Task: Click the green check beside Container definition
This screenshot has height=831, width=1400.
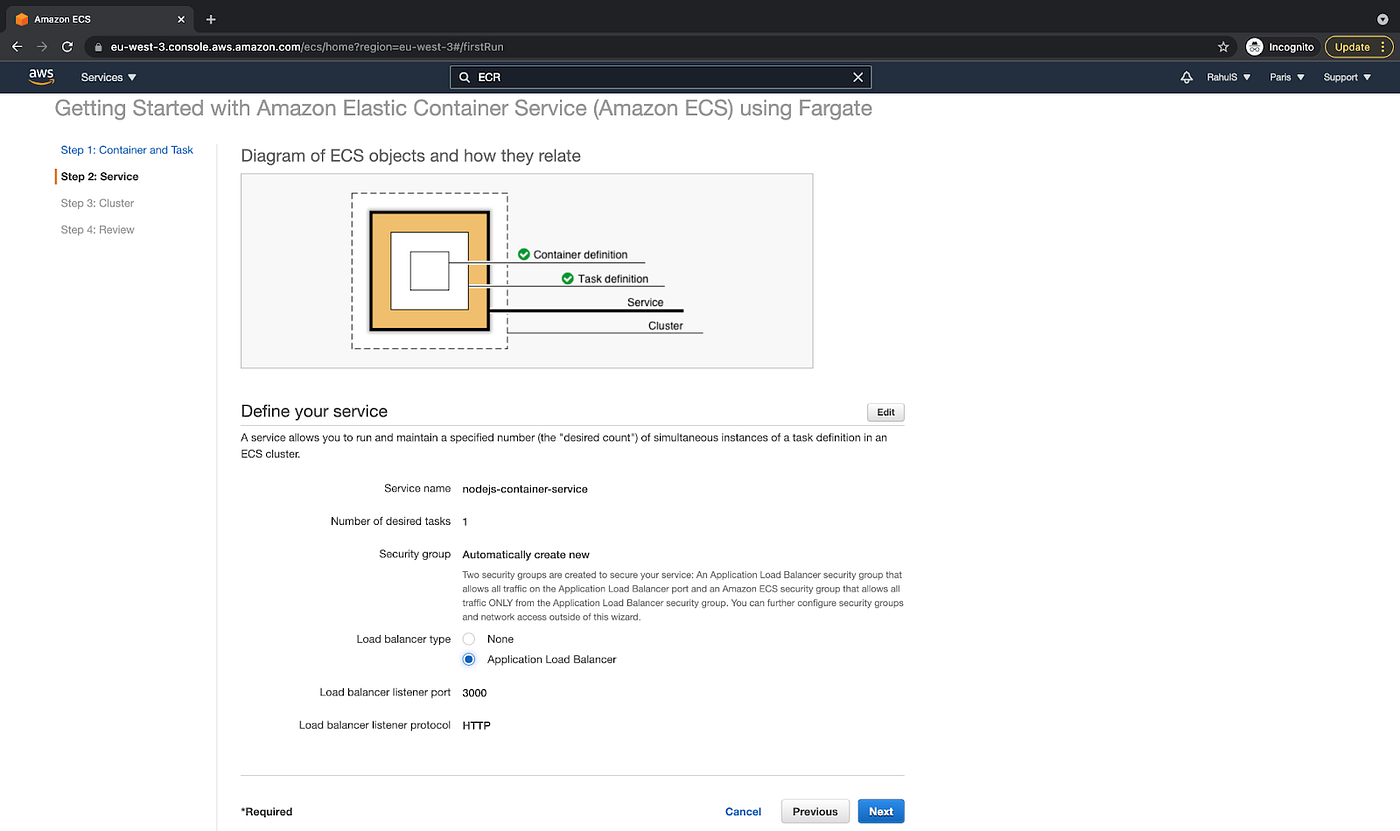Action: tap(524, 254)
